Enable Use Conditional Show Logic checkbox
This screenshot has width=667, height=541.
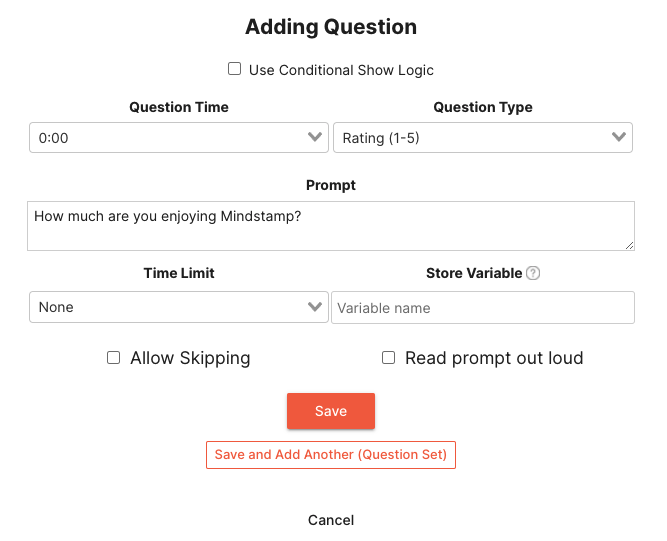[235, 69]
